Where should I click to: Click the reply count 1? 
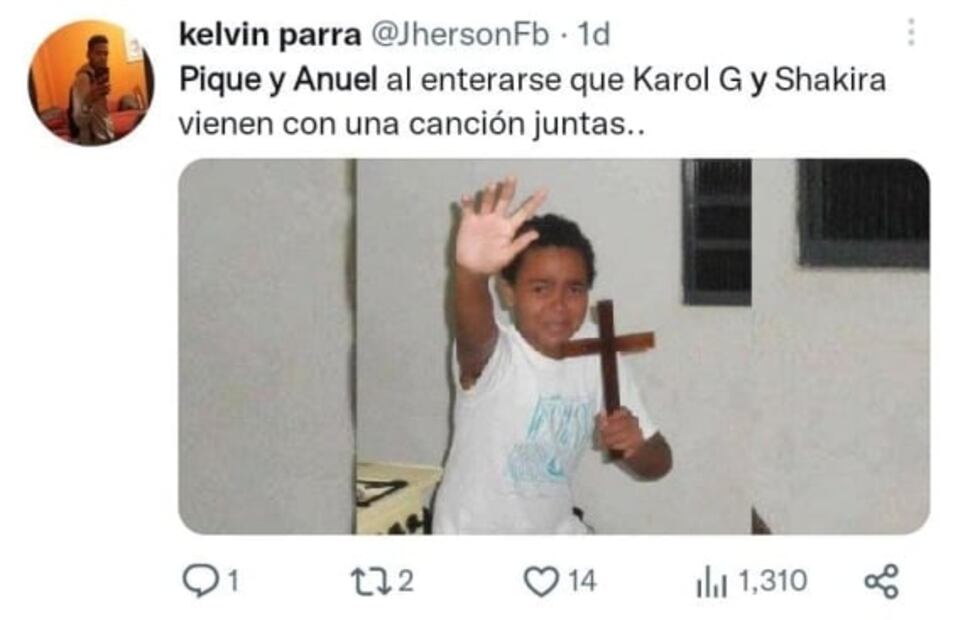coord(232,581)
